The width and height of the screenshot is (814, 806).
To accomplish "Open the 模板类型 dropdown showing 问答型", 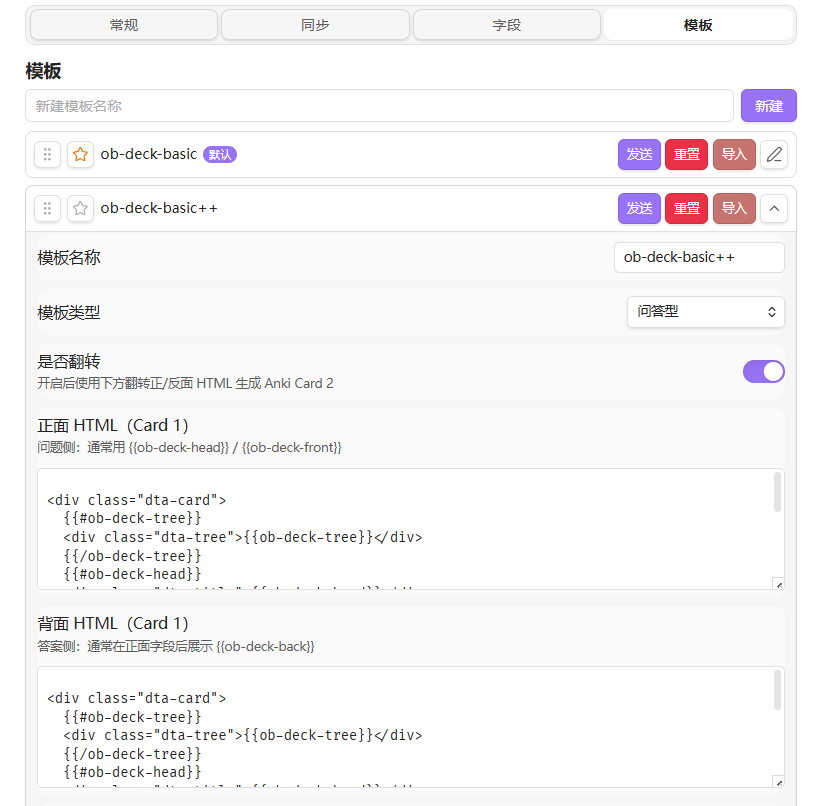I will pyautogui.click(x=706, y=312).
